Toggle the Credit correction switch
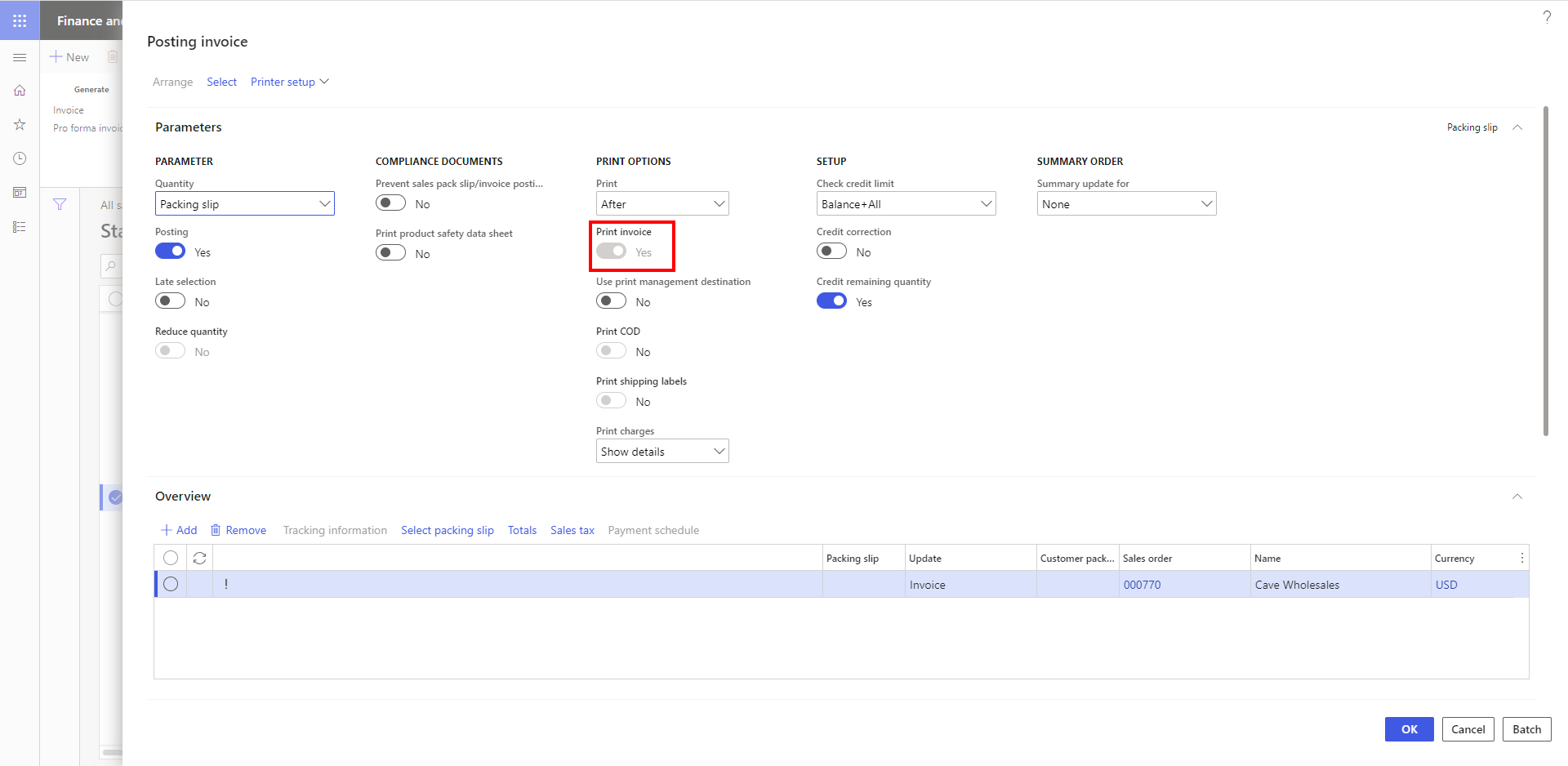This screenshot has height=766, width=1568. (831, 252)
